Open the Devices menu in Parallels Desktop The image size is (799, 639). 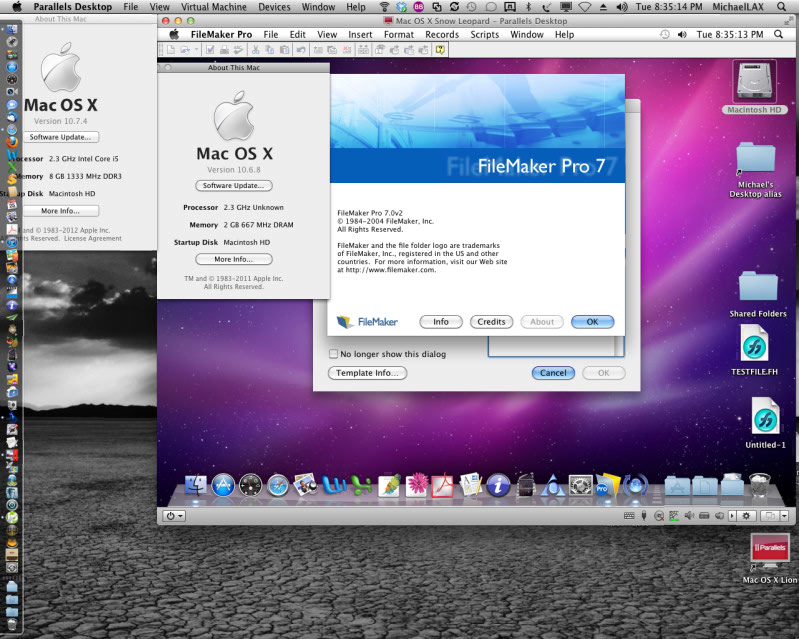coord(274,7)
